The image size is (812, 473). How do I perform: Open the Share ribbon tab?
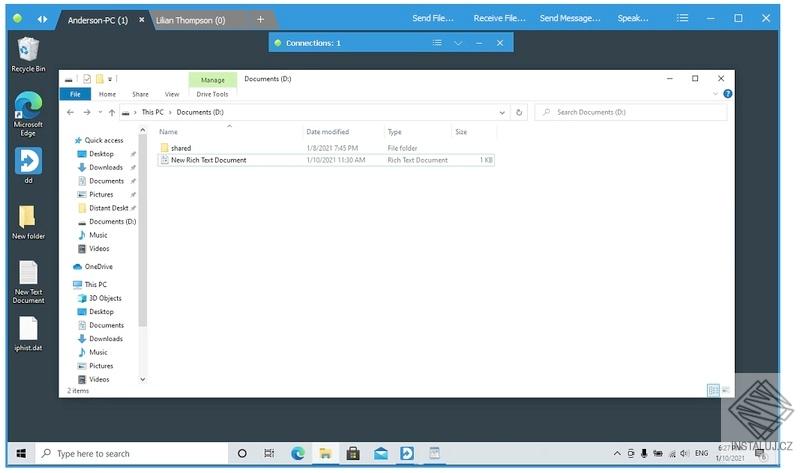[140, 94]
